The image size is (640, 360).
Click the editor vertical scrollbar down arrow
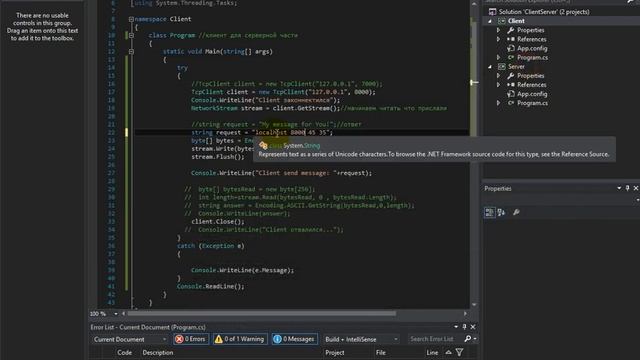coord(474,304)
